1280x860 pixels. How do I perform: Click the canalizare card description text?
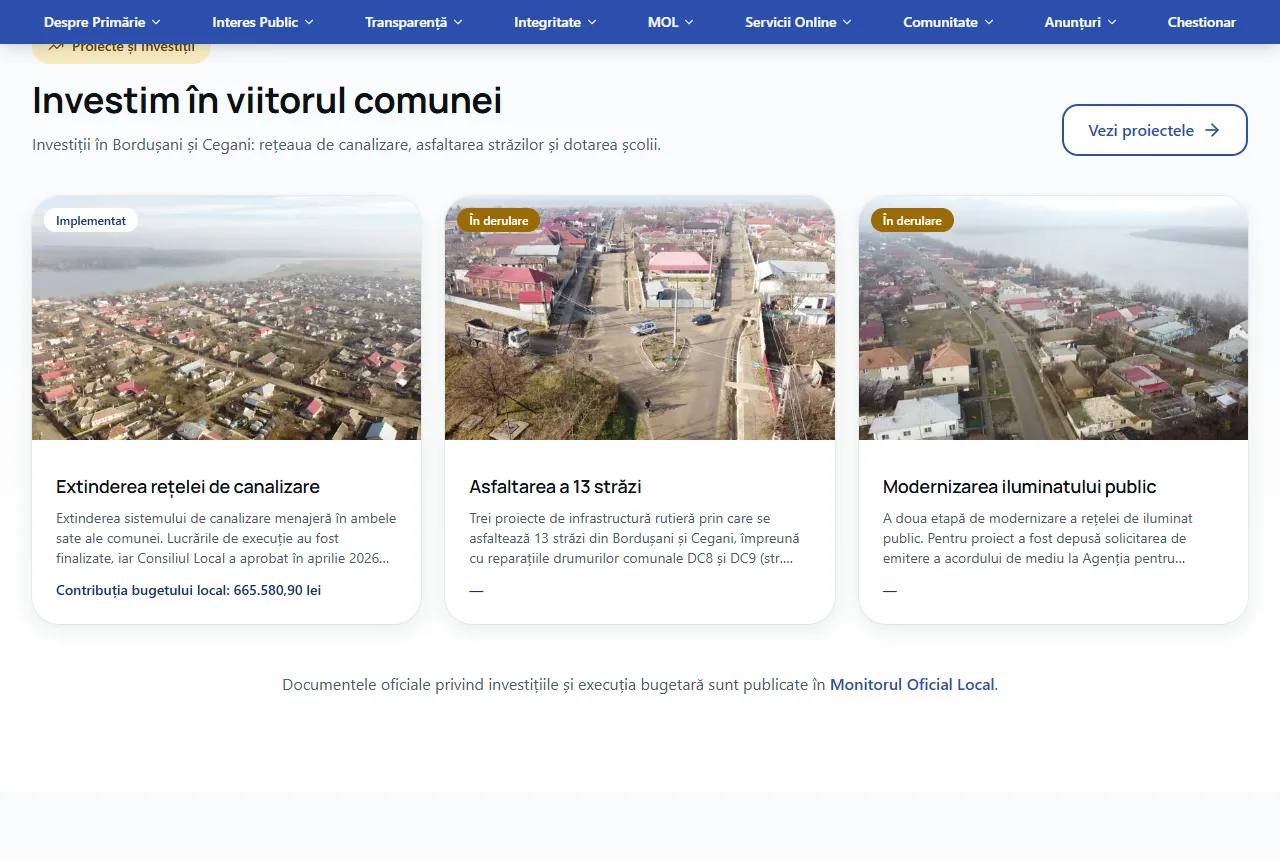tap(226, 538)
